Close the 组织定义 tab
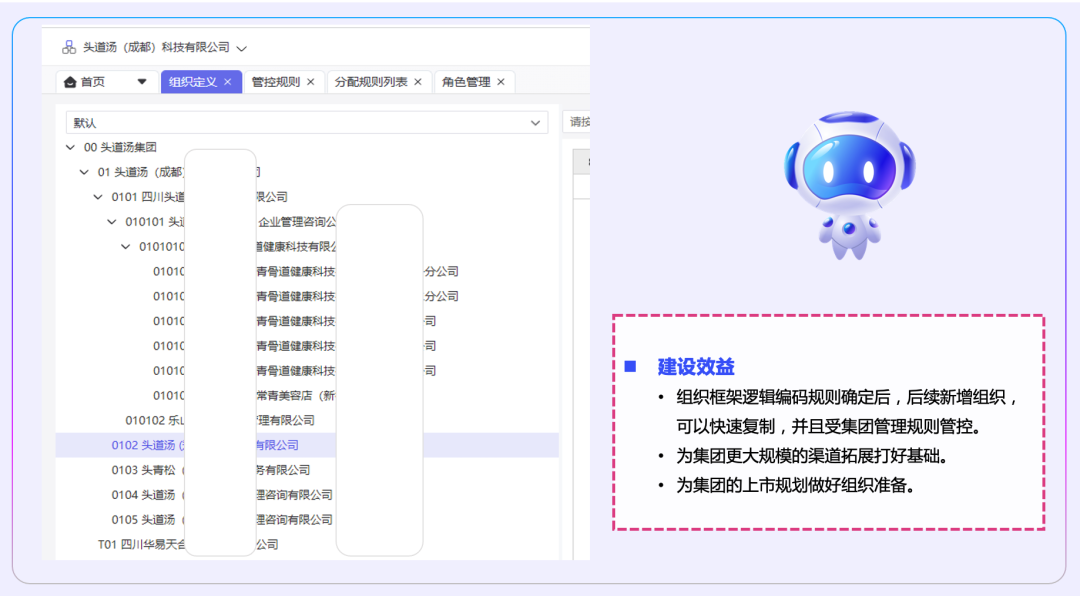Viewport: 1080px width, 596px height. [x=228, y=82]
